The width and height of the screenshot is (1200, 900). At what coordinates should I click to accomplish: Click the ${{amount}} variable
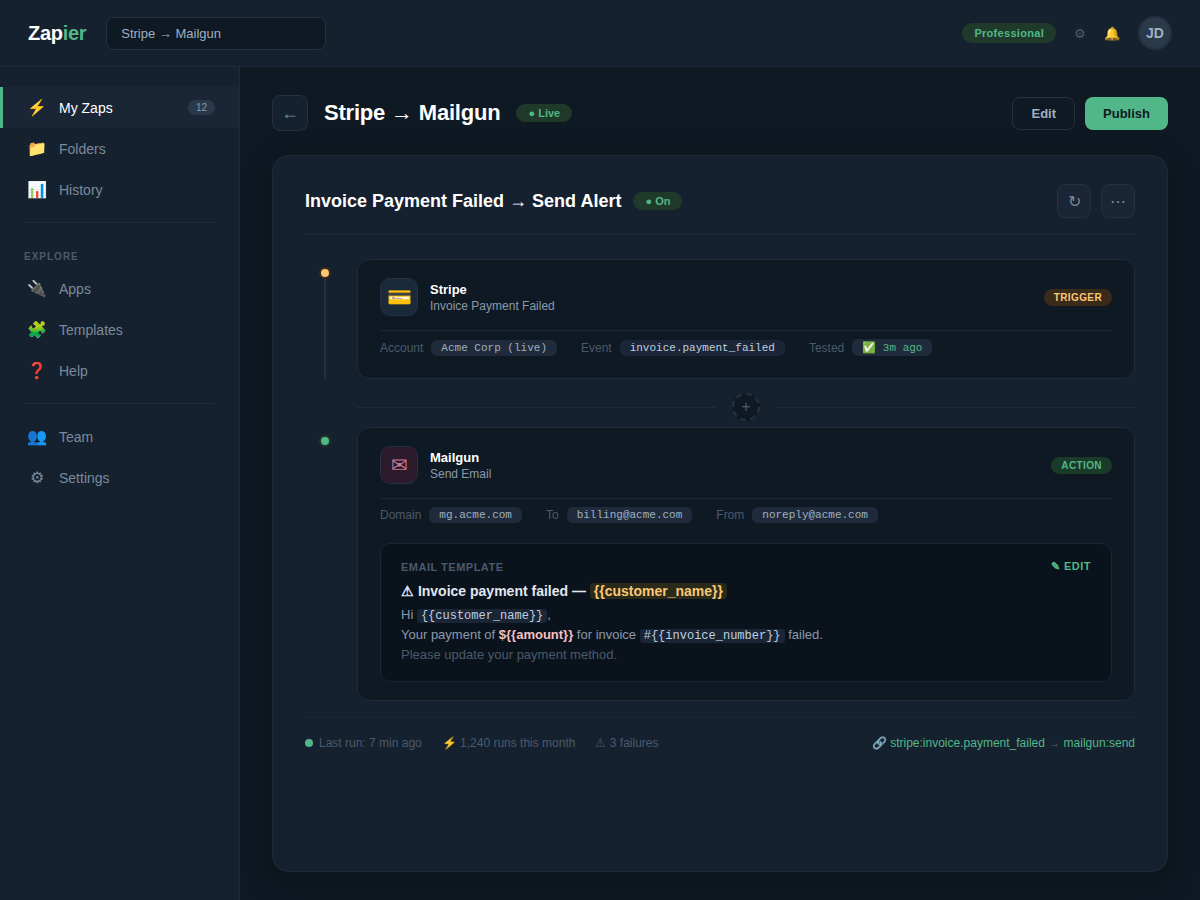(x=536, y=635)
